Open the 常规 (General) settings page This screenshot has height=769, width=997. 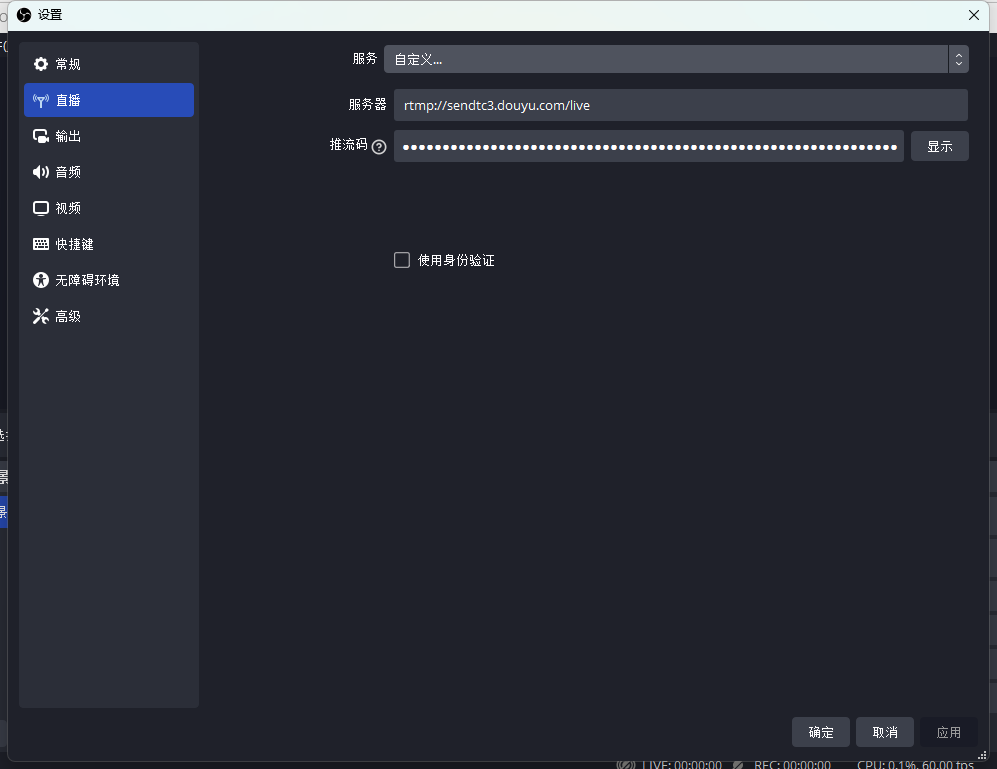click(x=109, y=64)
